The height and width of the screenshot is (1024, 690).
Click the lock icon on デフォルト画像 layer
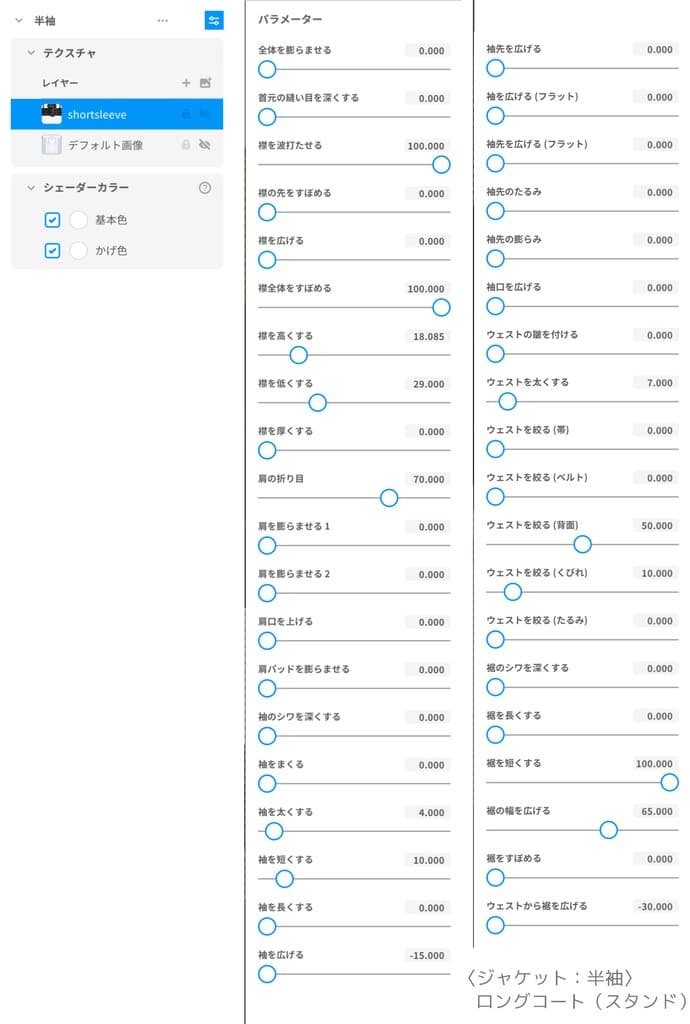[186, 145]
